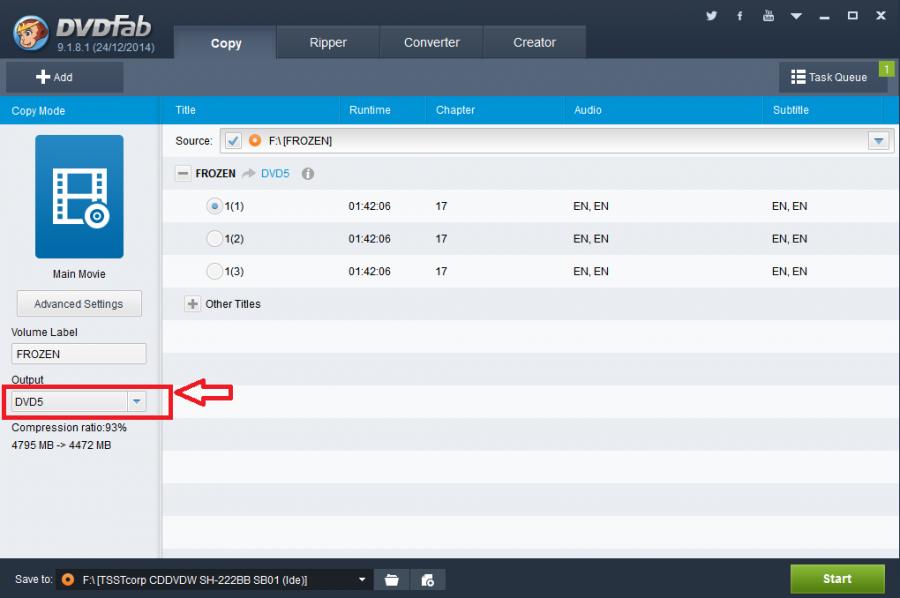Click the disc icon in Save to field

point(67,580)
